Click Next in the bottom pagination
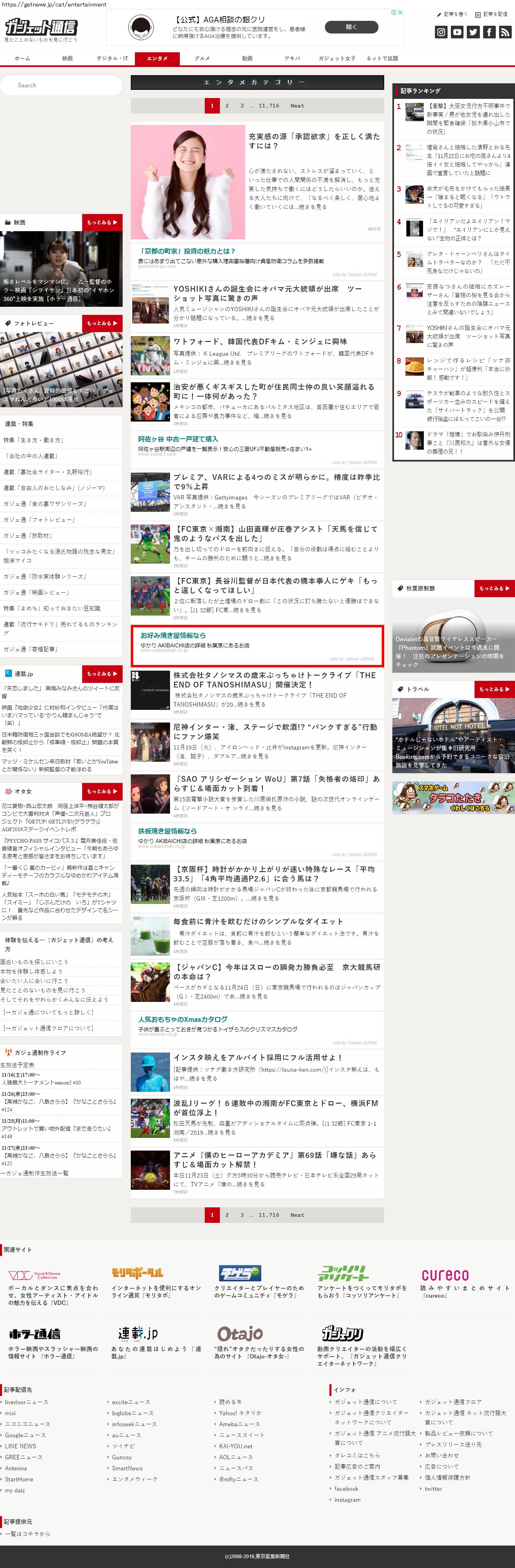Screen dimensions: 515x1568 297,1215
